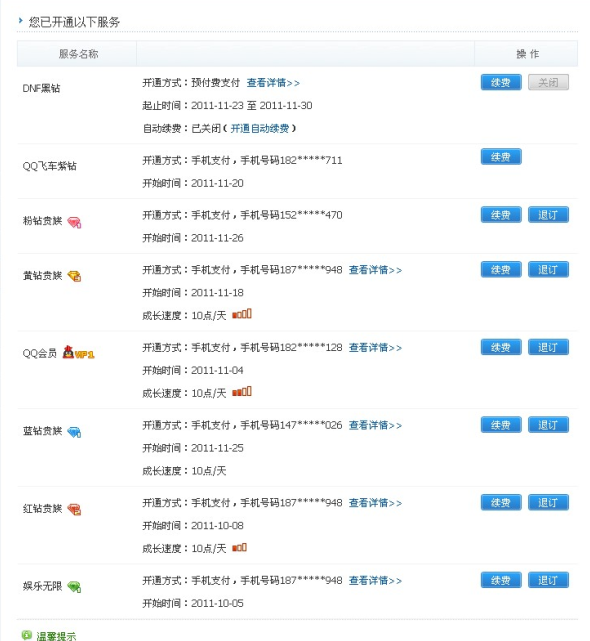The image size is (590, 641).
Task: Unsubscribe 粉钻贵族 via 退订
Action: 548,215
